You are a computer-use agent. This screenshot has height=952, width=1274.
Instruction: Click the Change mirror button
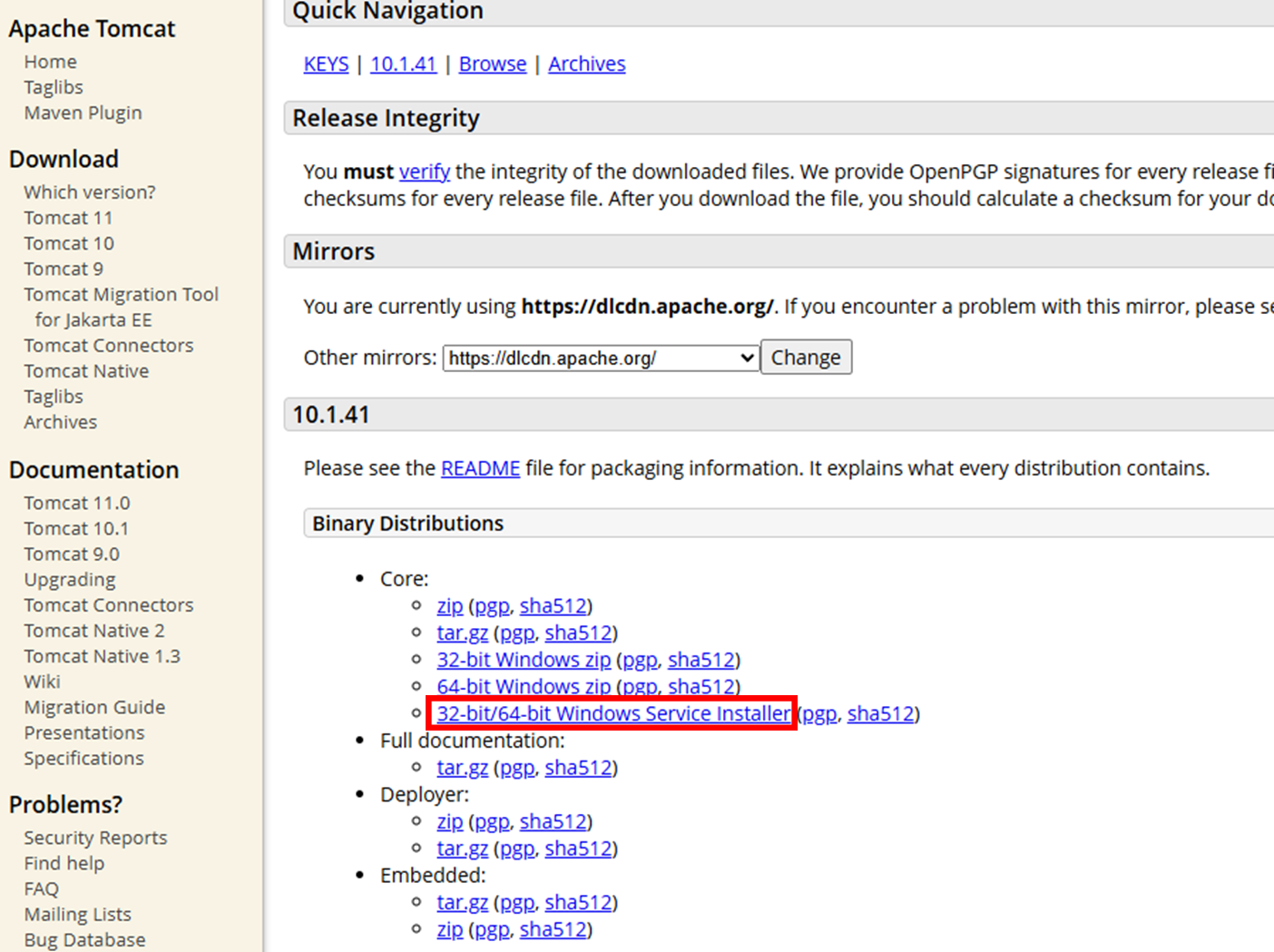[806, 358]
